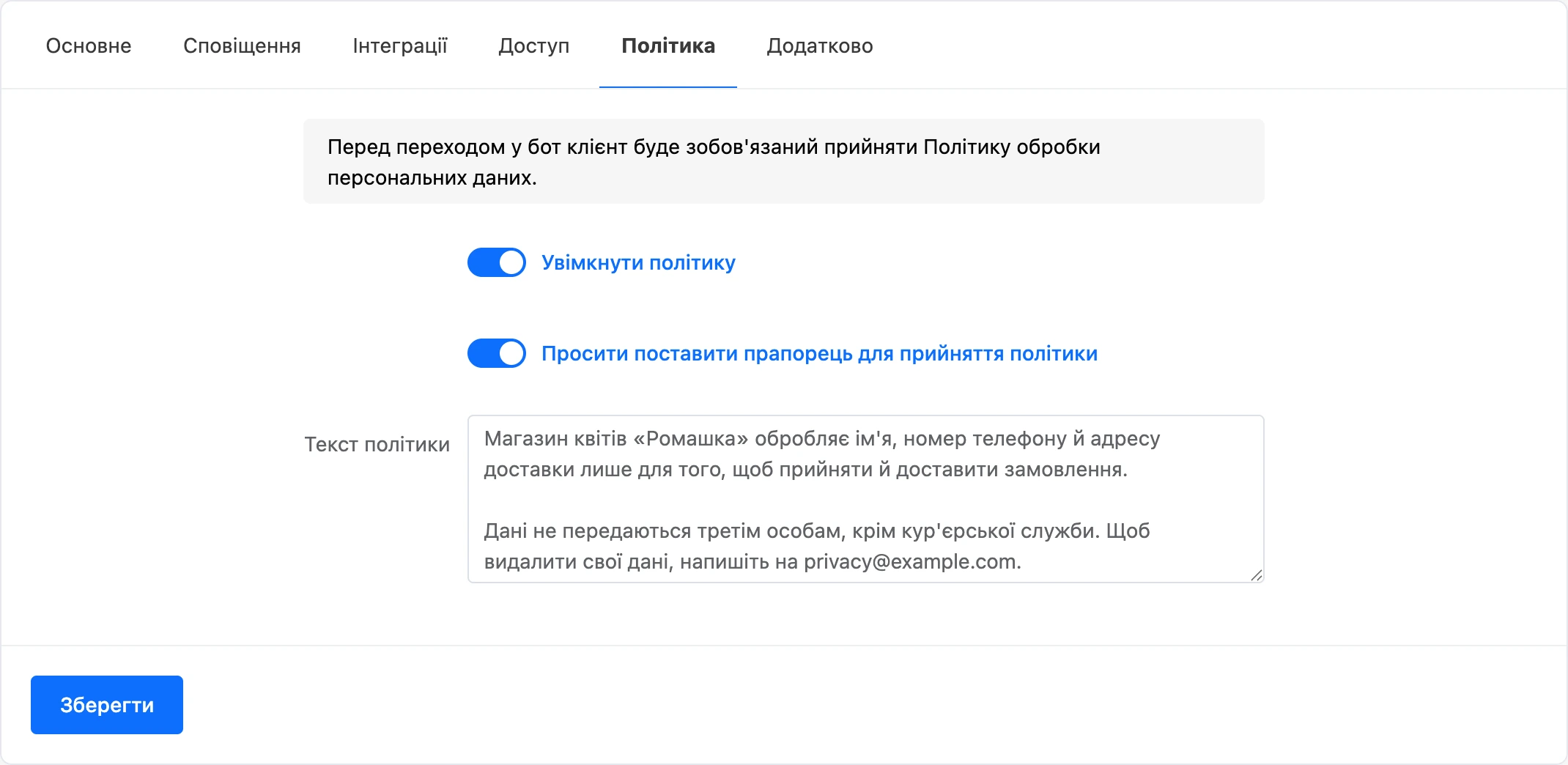
Task: Switch to the Сповіщення tab
Action: (242, 45)
